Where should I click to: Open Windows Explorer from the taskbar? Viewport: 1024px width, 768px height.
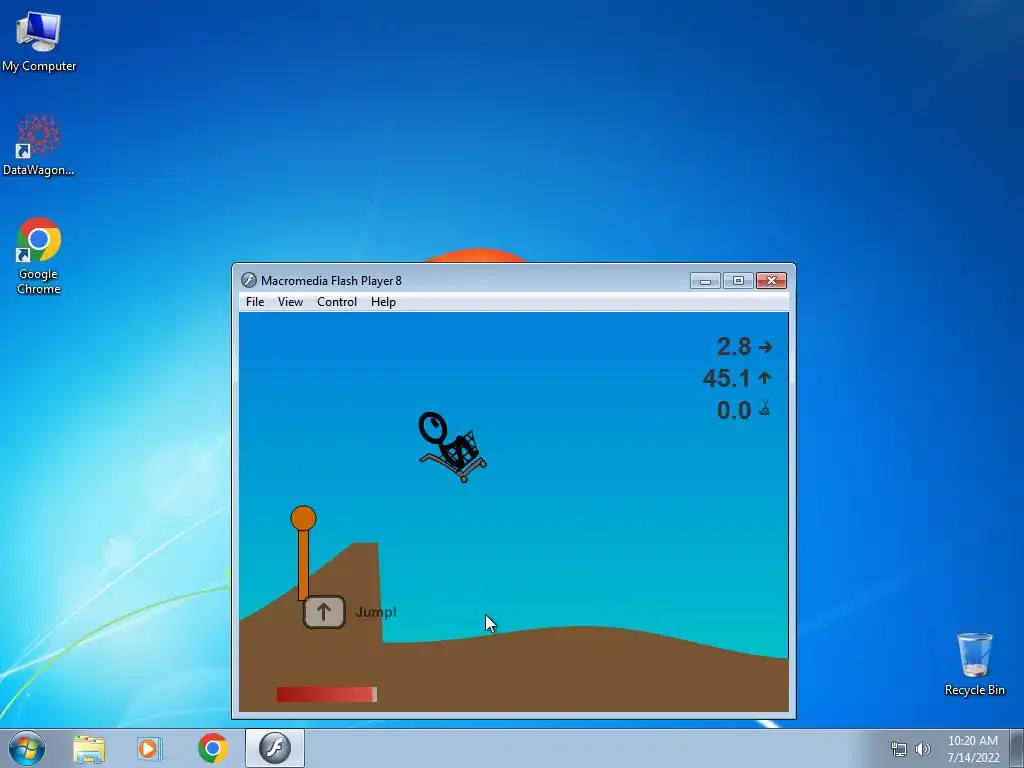[x=89, y=748]
